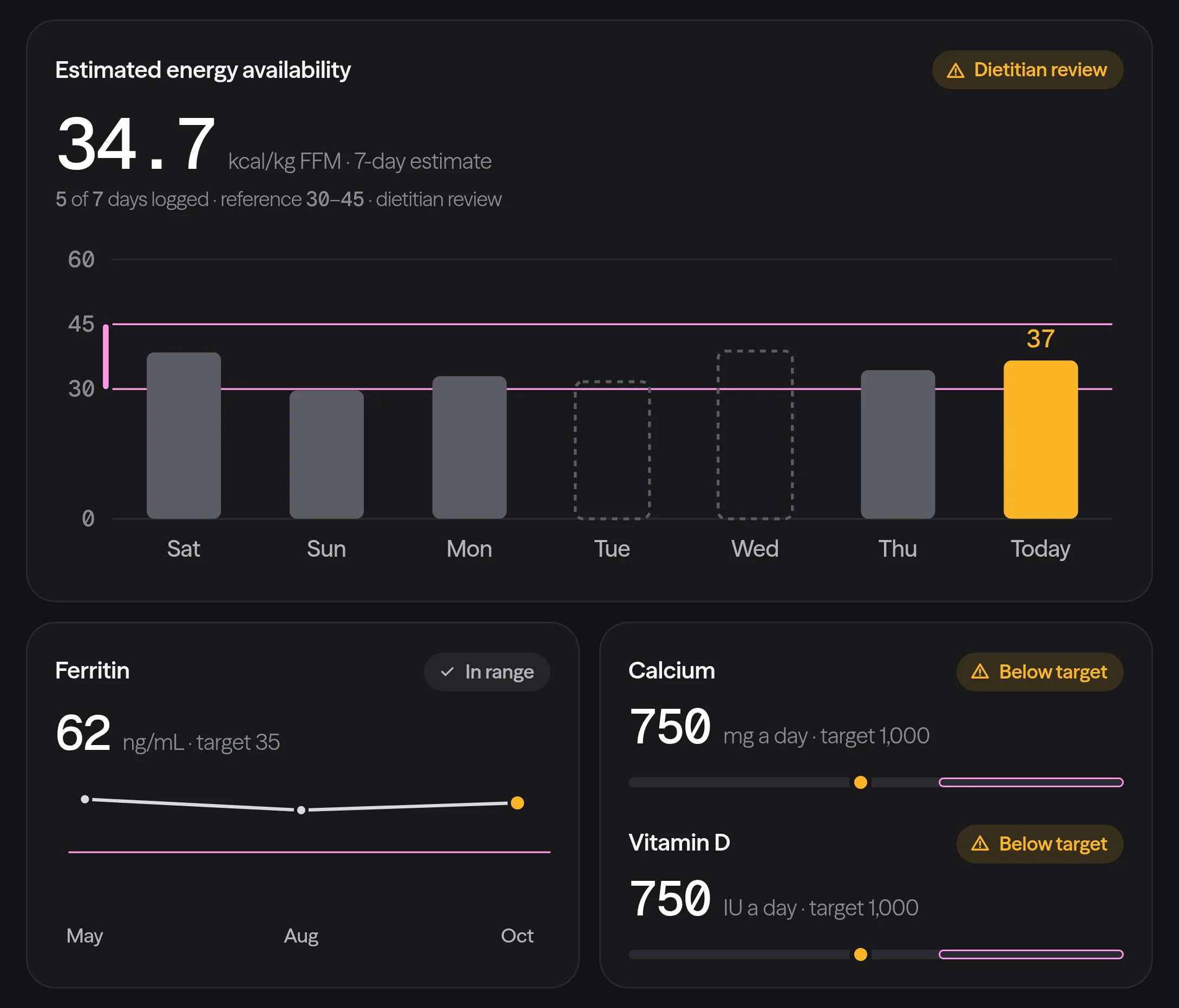This screenshot has height=1008, width=1179.
Task: Click the Estimated energy availability title
Action: (202, 70)
